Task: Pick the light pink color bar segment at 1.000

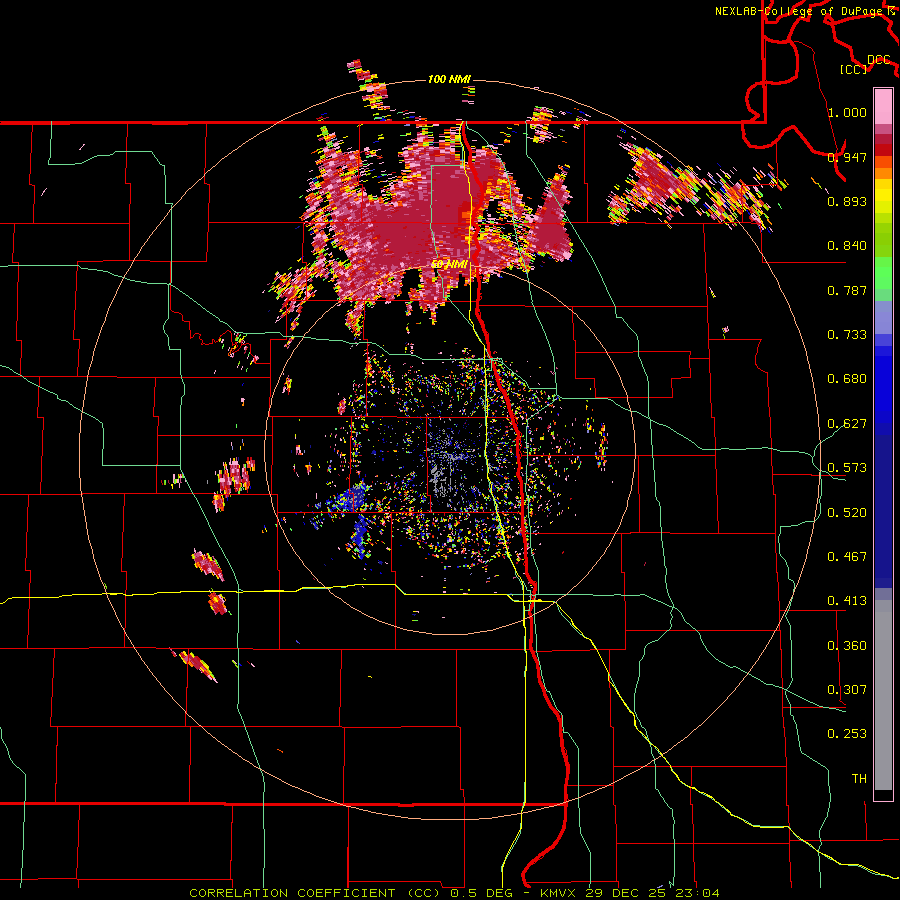Action: point(883,107)
